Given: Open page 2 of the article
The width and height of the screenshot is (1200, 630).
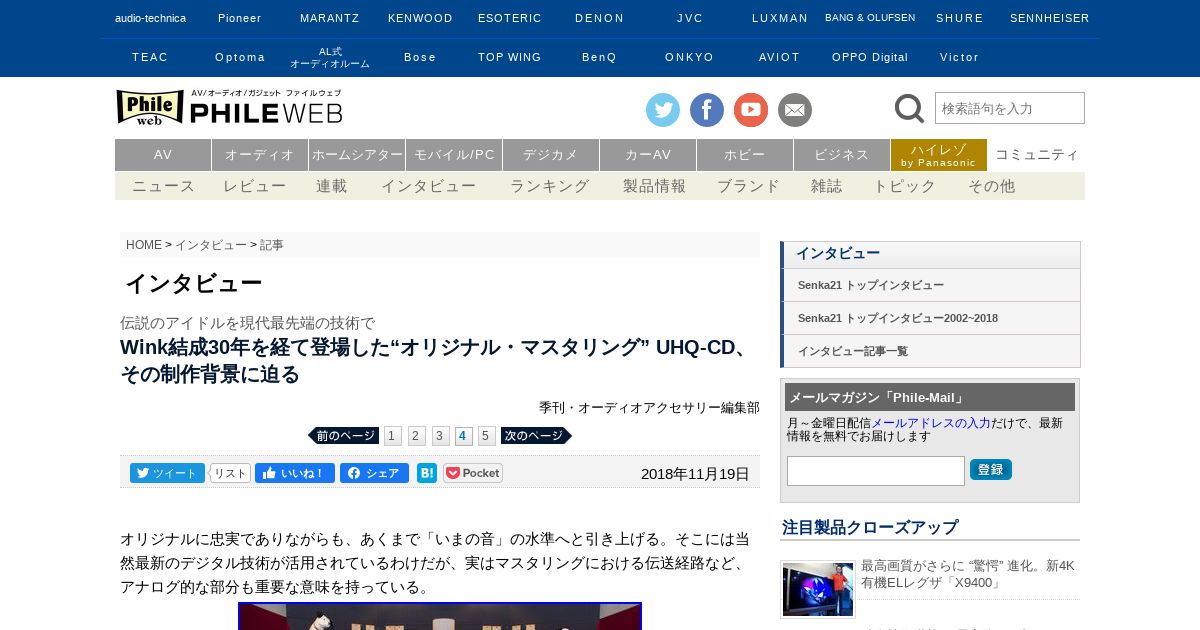Looking at the screenshot, I should pyautogui.click(x=417, y=436).
